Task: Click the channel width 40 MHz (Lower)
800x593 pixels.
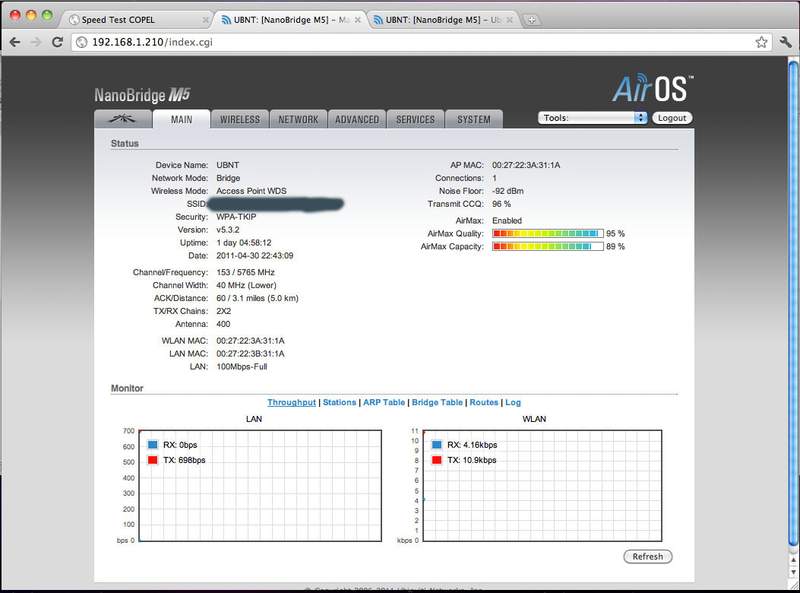Action: [x=246, y=285]
